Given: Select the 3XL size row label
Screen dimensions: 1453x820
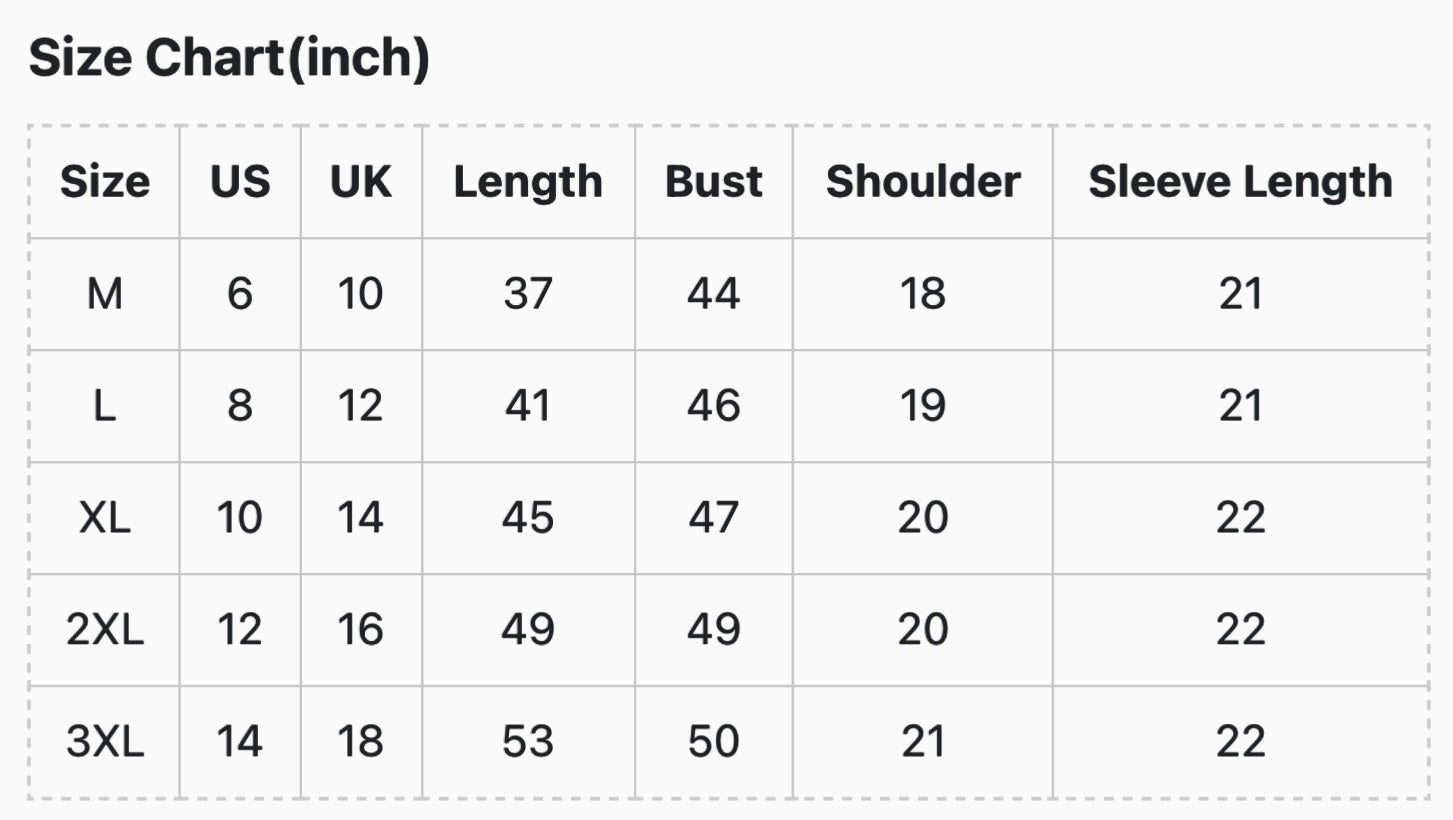Looking at the screenshot, I should [105, 742].
